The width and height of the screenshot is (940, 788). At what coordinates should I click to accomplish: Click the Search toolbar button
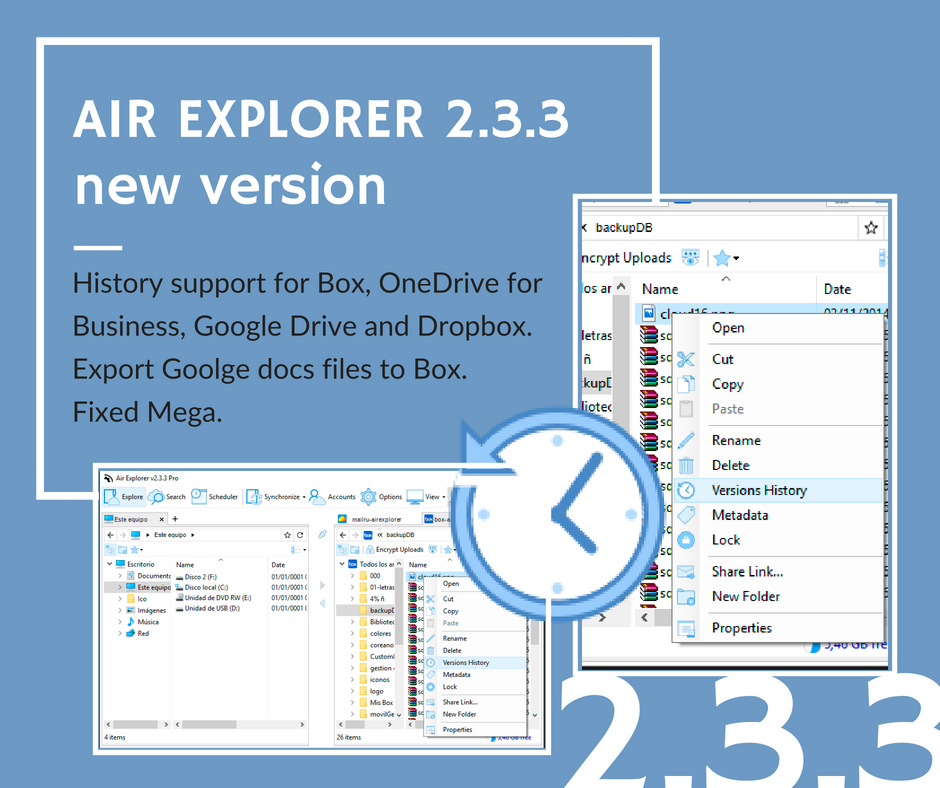tap(167, 497)
